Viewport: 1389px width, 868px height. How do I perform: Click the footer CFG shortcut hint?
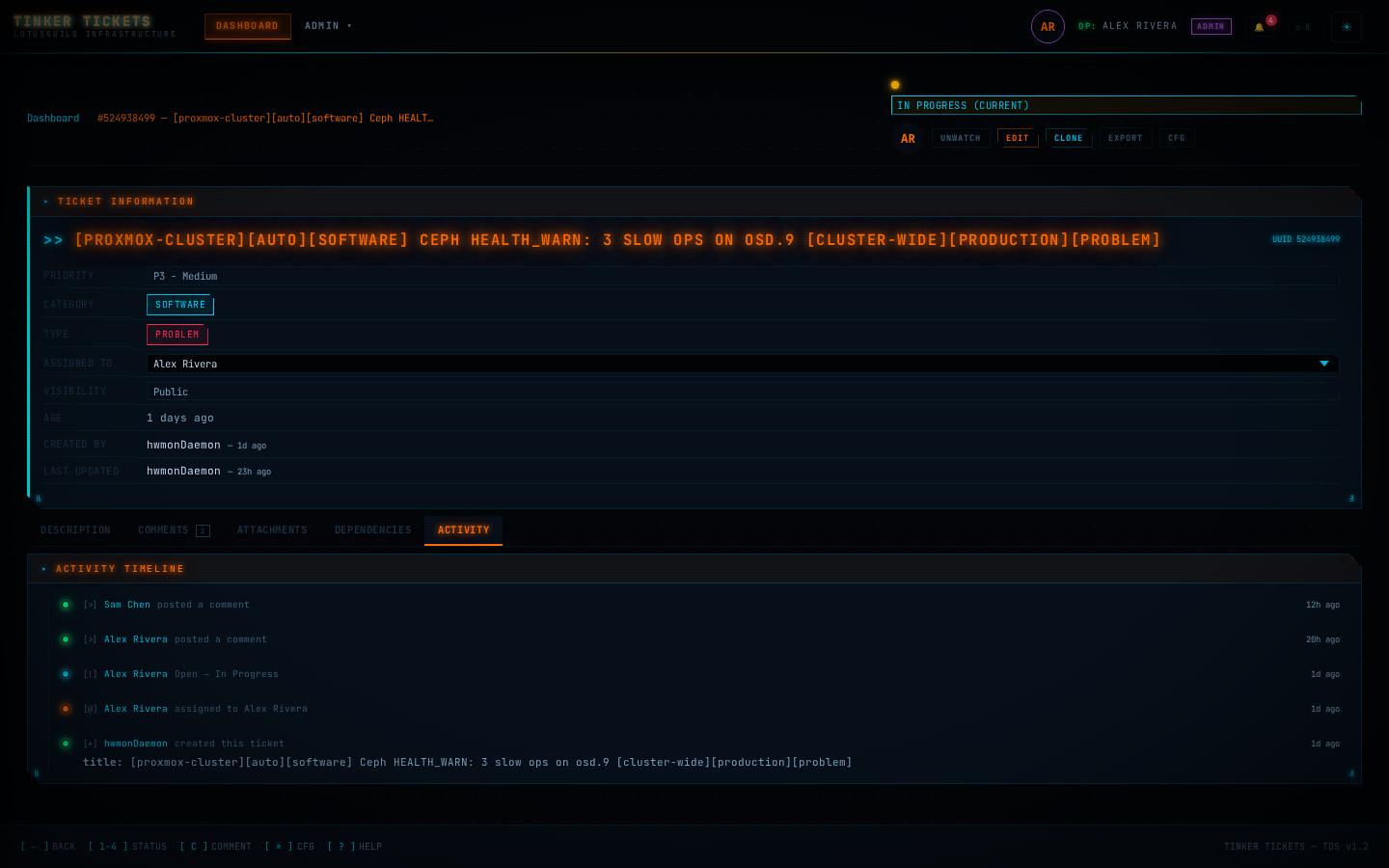[x=289, y=847]
